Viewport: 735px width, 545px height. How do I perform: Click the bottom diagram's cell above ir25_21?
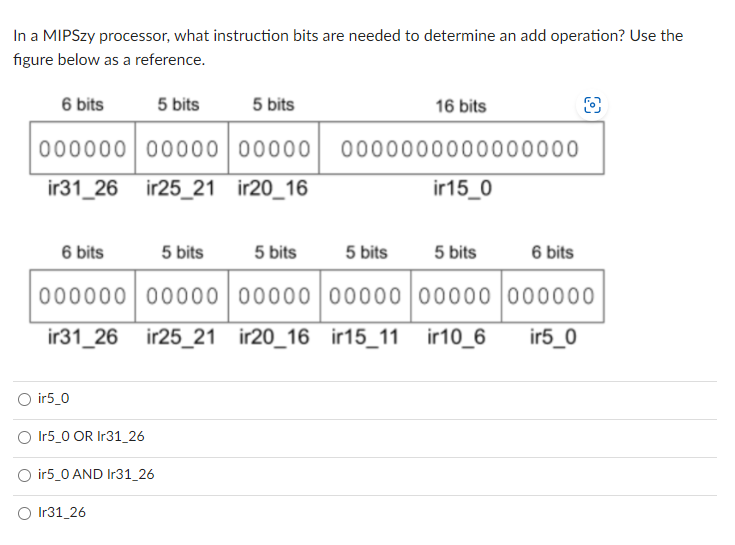(x=182, y=296)
